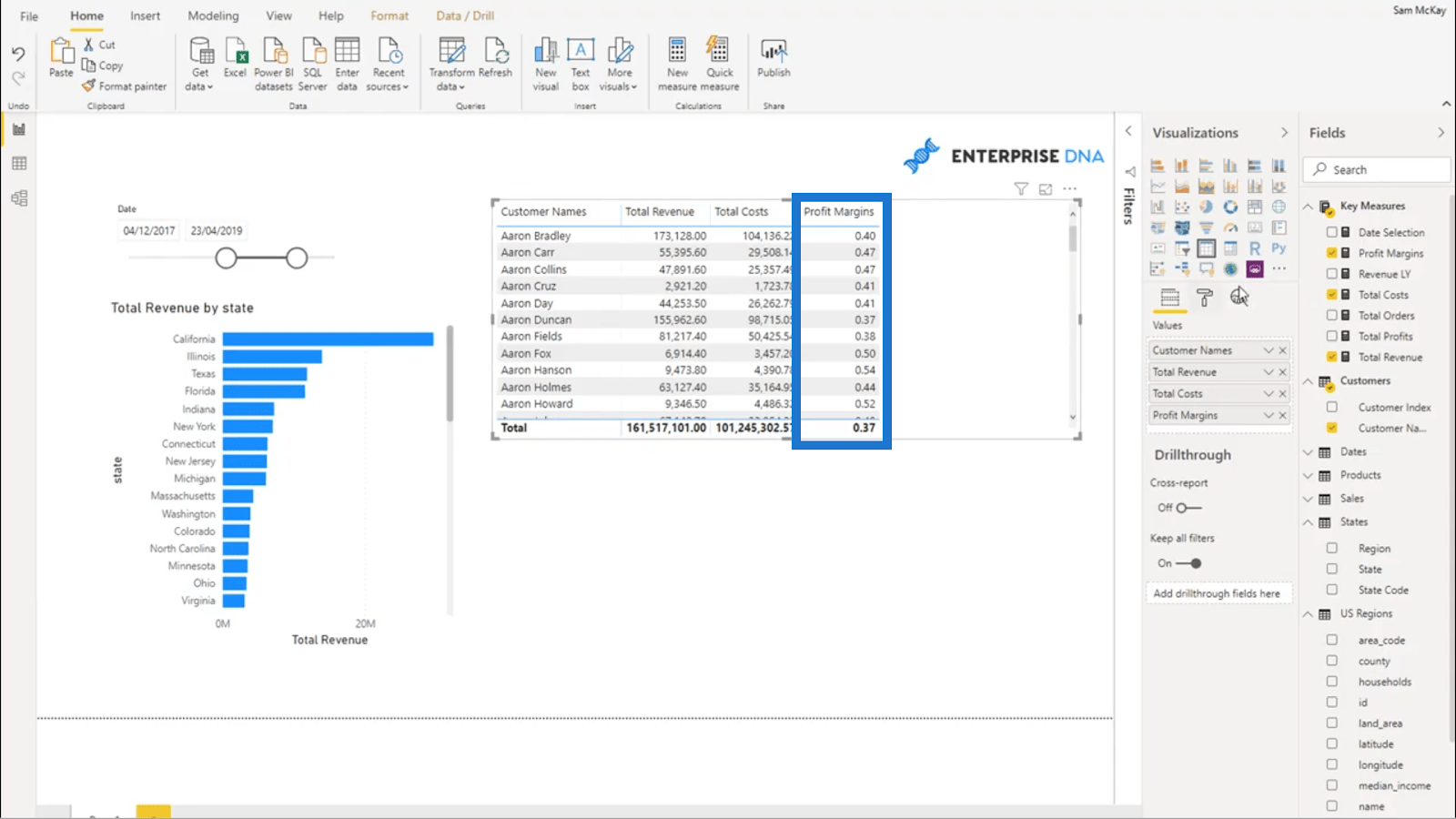1456x819 pixels.
Task: Click the Copy button
Action: tap(102, 66)
